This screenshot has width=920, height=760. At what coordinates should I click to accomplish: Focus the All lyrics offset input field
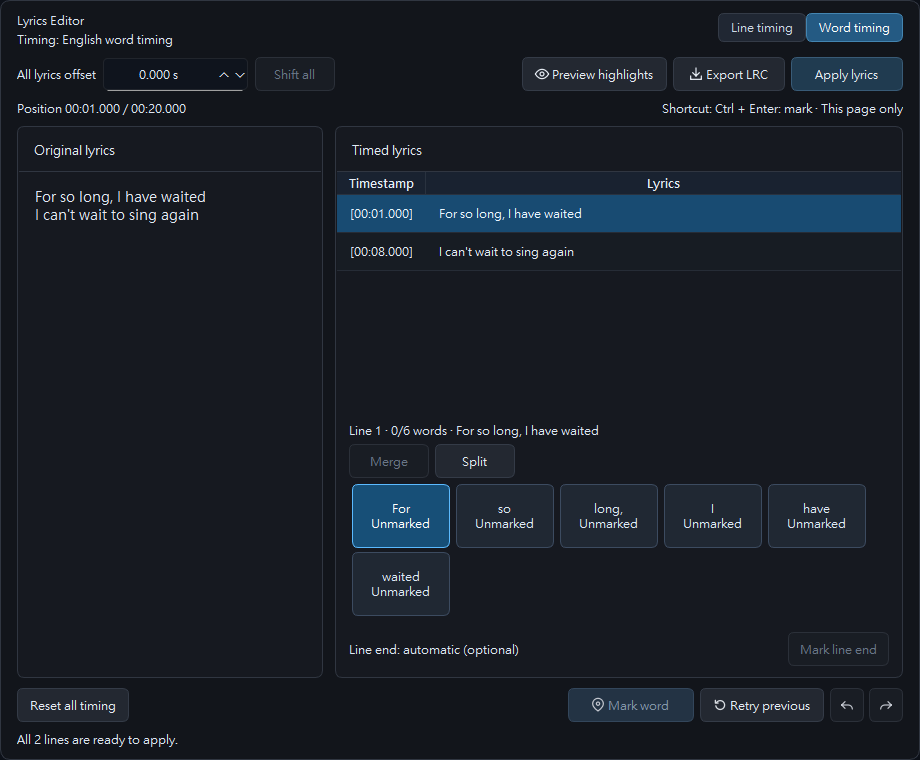[158, 75]
